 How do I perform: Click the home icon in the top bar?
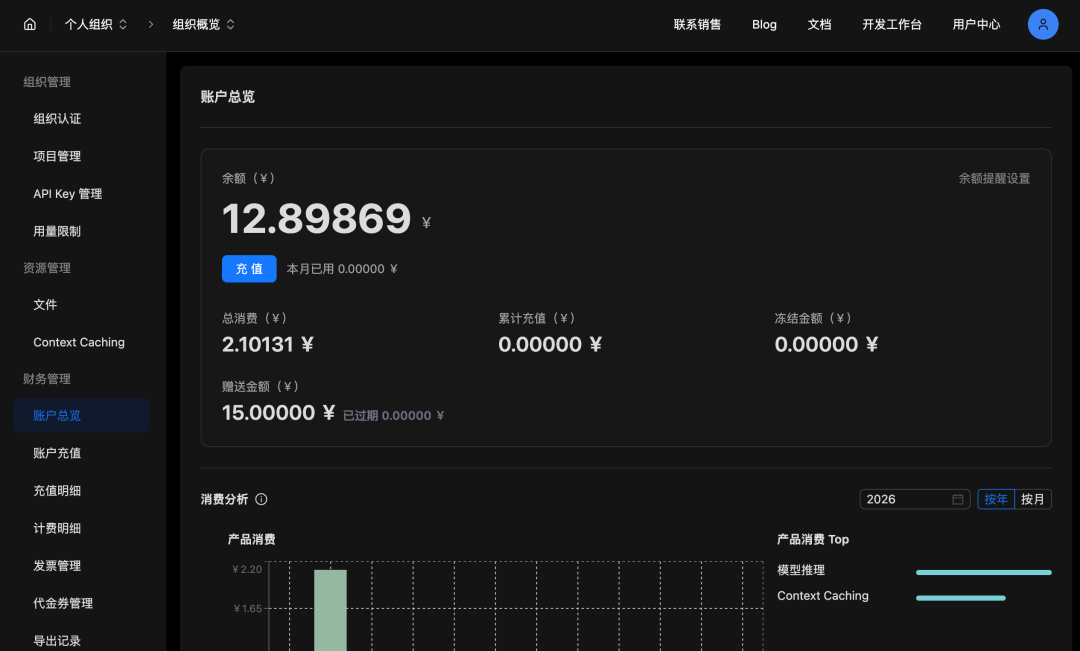click(x=29, y=24)
